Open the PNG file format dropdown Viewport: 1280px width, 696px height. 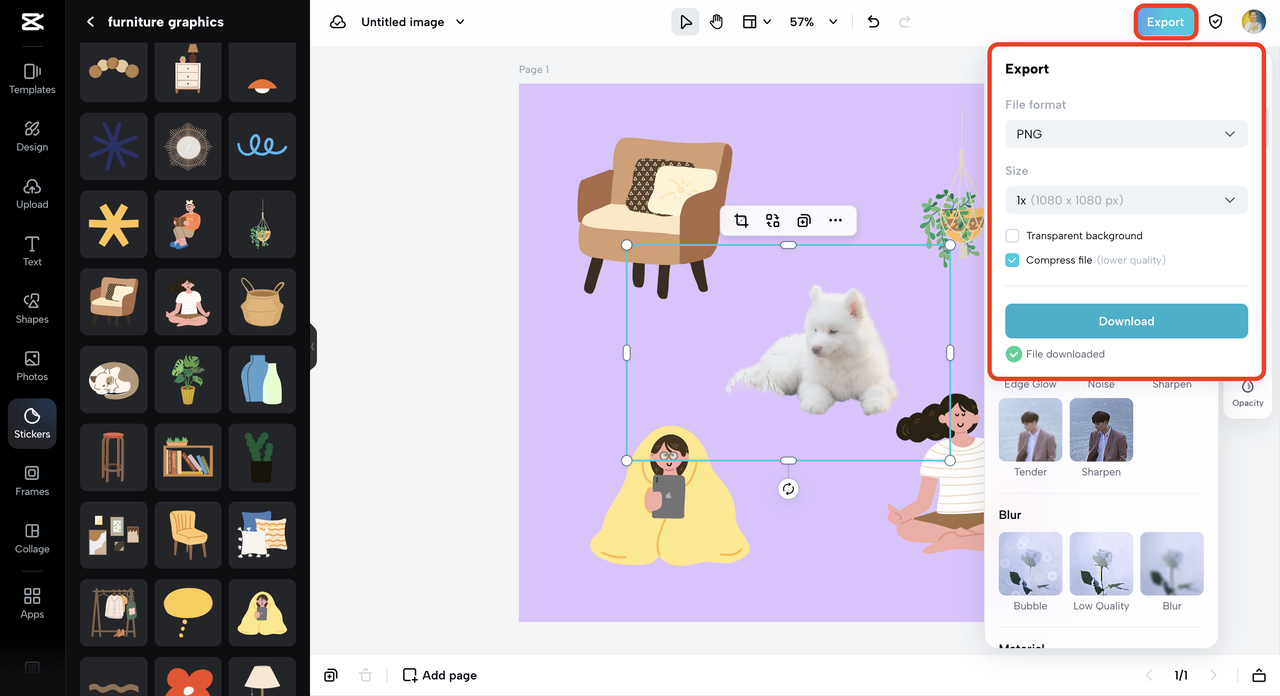pos(1126,134)
